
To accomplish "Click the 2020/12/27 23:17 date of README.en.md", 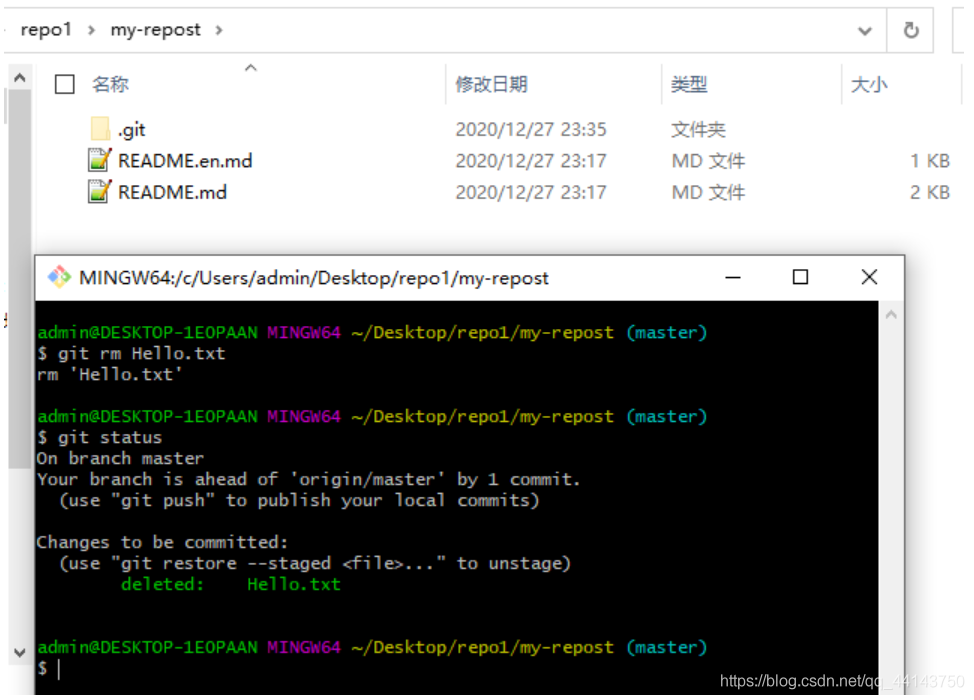I will pos(530,161).
